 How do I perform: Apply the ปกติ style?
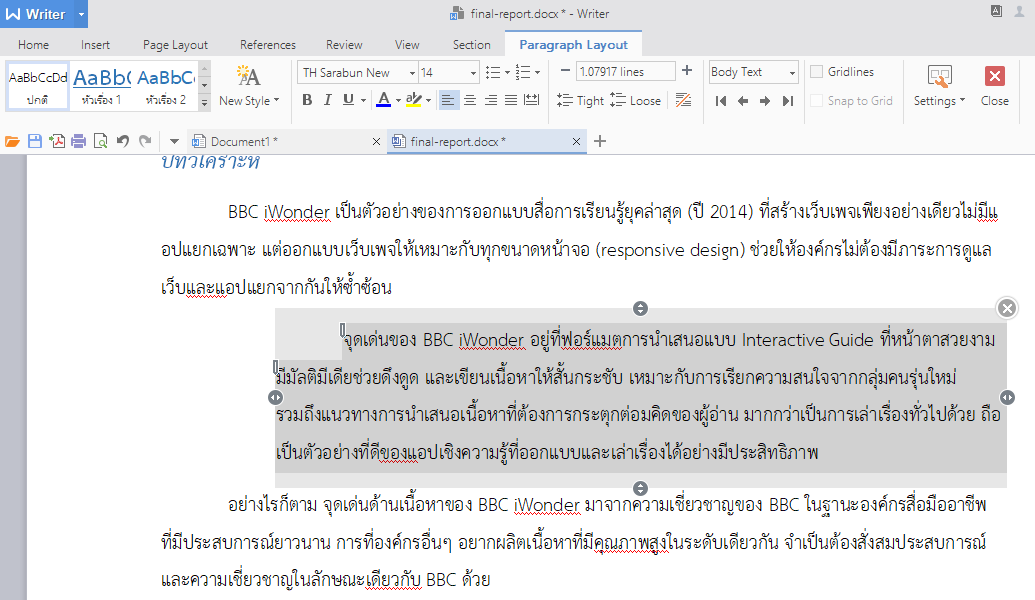click(38, 86)
